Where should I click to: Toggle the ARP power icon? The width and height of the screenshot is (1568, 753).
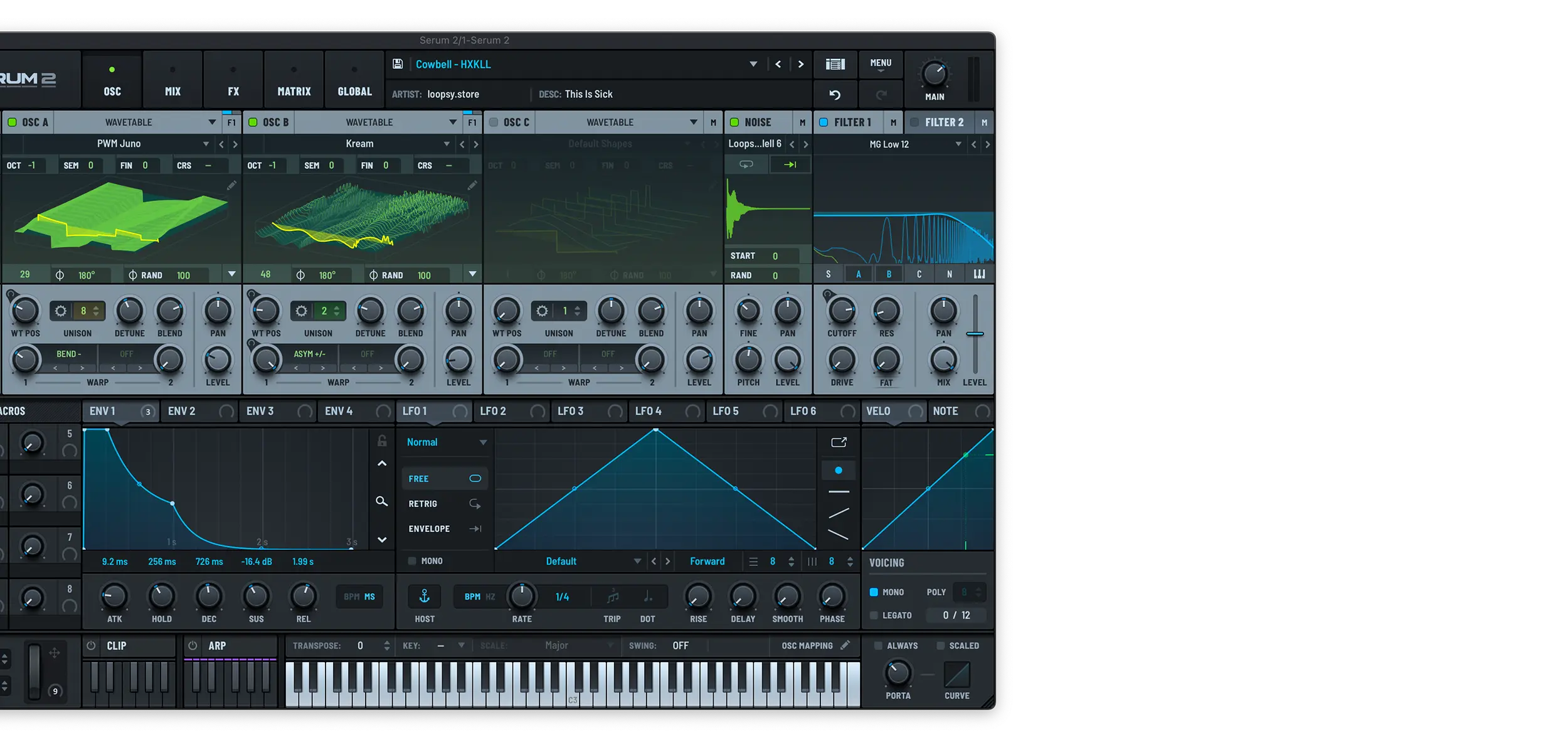coord(193,645)
